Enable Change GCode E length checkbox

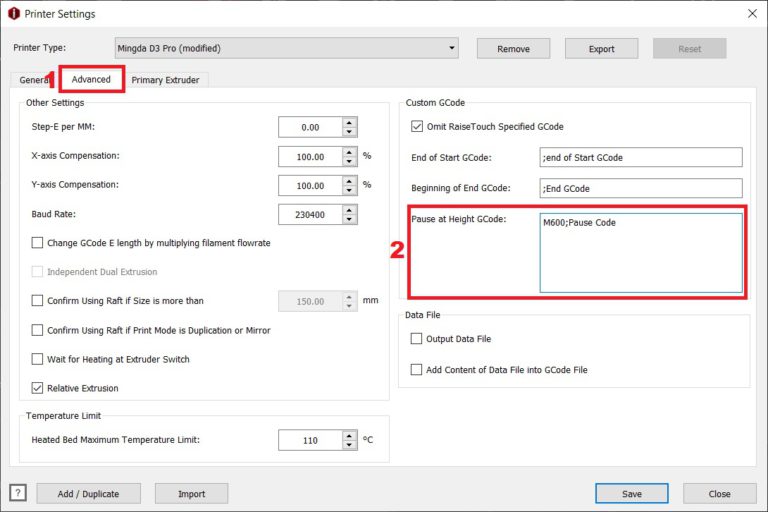pyautogui.click(x=38, y=243)
